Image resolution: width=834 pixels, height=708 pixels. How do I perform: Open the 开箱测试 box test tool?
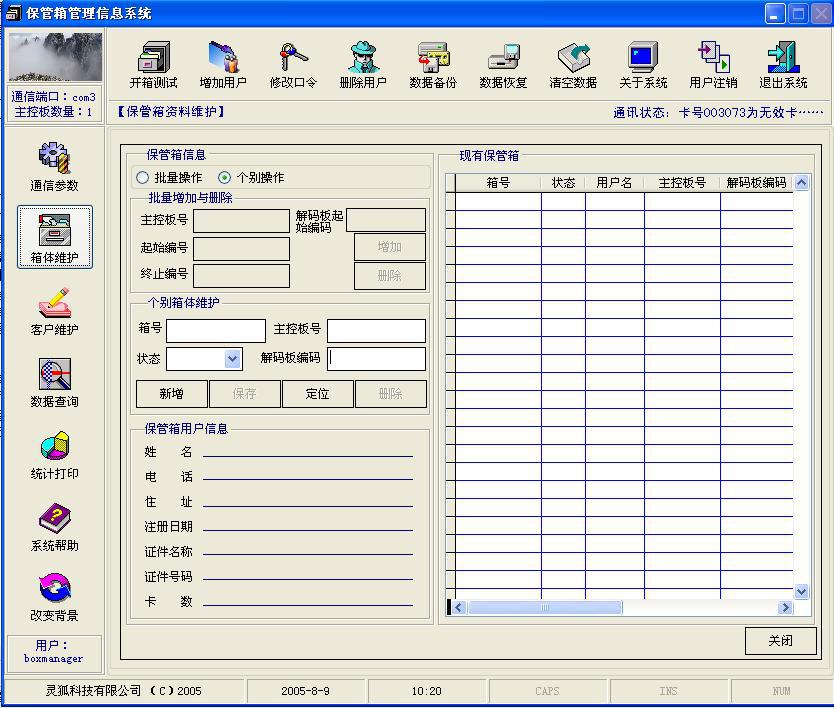coord(153,64)
